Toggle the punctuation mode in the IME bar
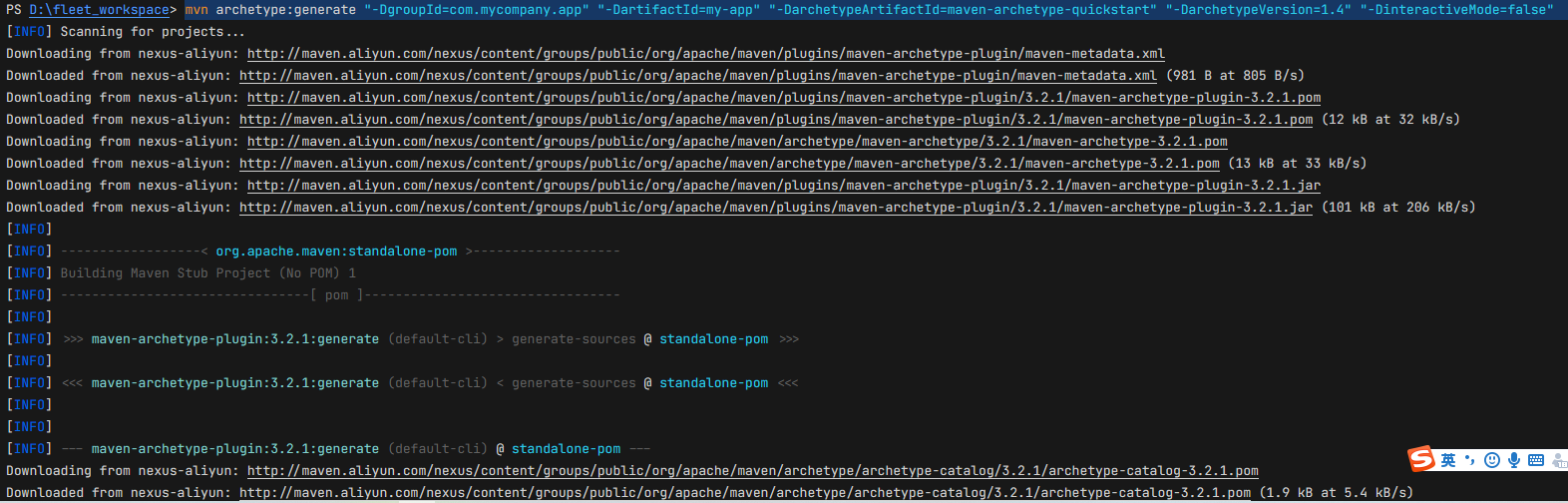 (x=1470, y=460)
